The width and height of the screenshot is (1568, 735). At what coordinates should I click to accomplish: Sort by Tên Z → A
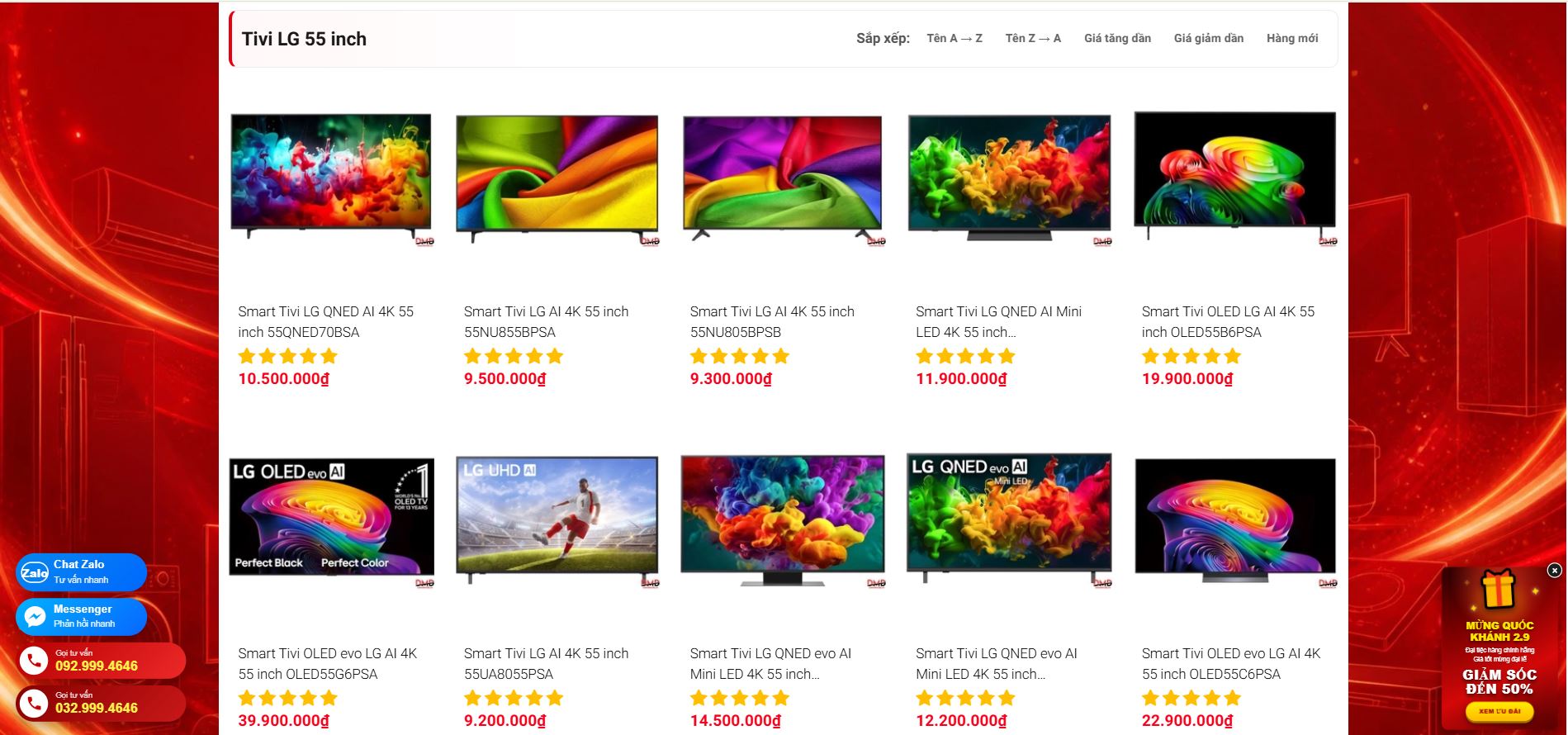click(x=1033, y=38)
